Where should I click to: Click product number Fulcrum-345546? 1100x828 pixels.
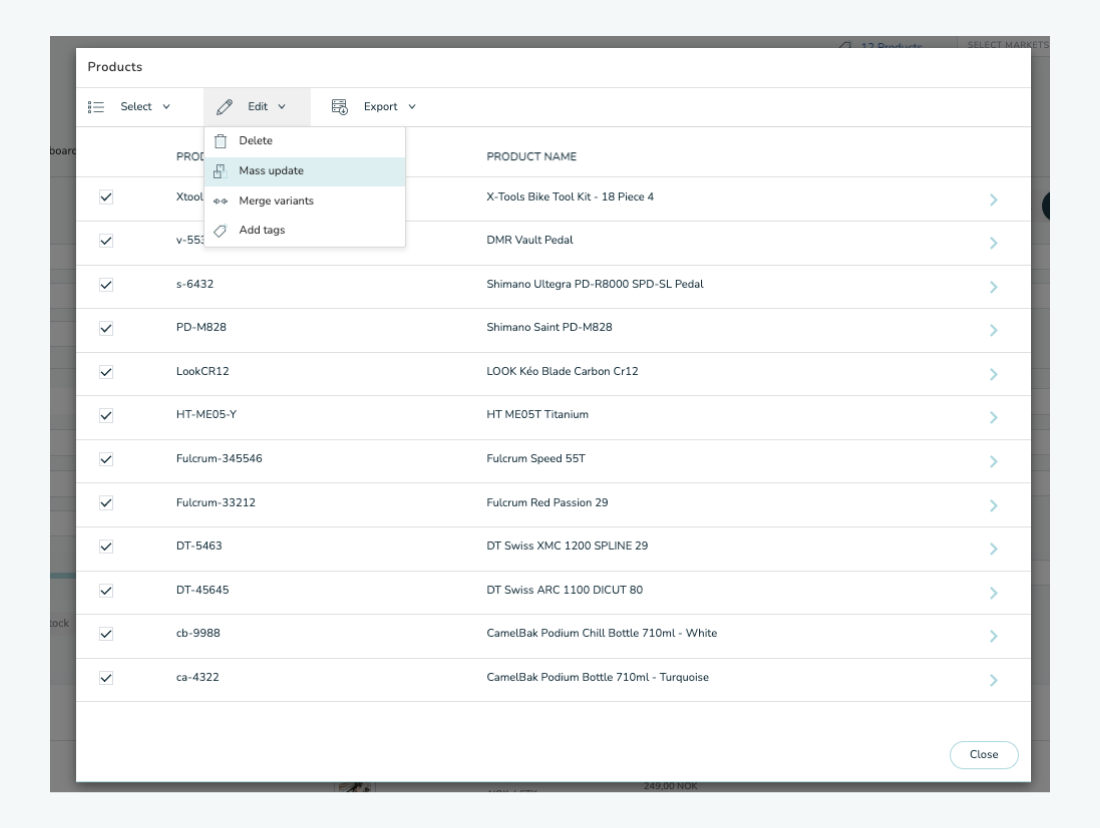tap(219, 459)
